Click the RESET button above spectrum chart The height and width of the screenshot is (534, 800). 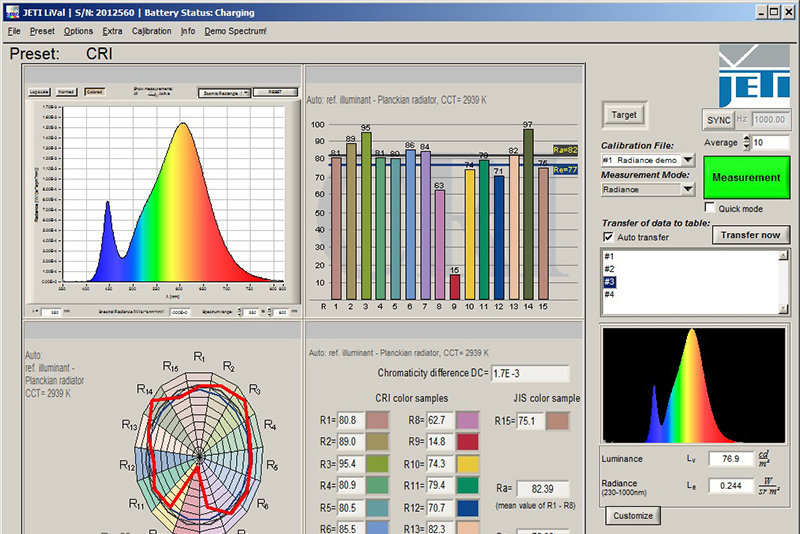(276, 92)
